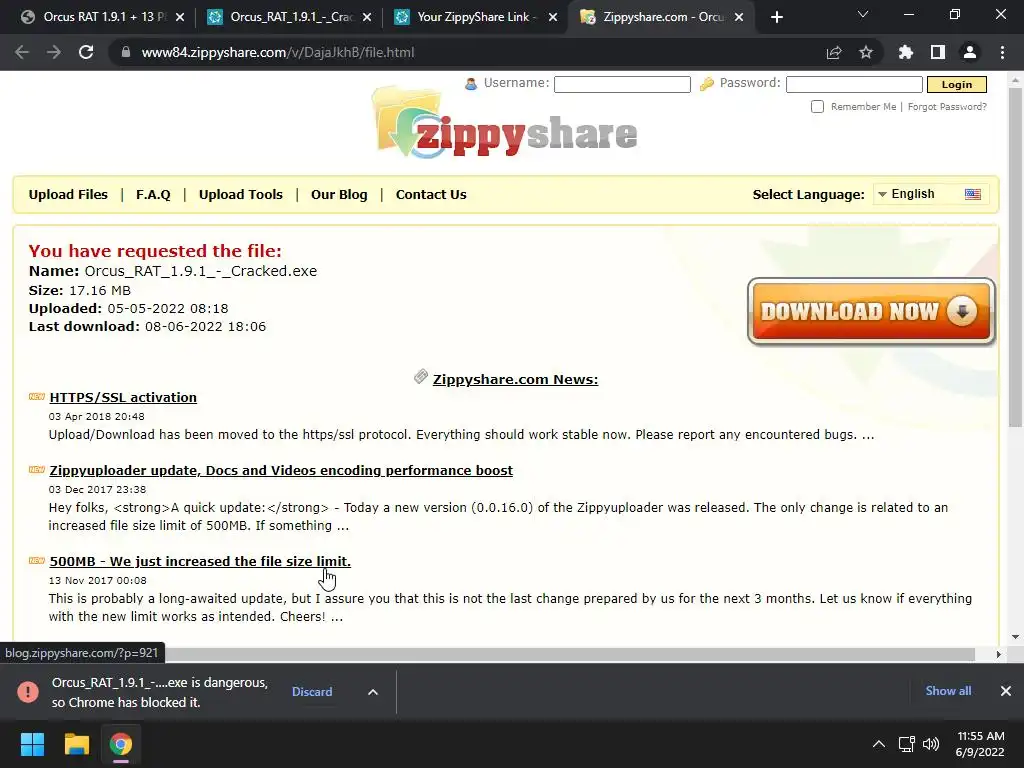Select file name Orcus_RAT_1.9.1_-_Cracked.exe text
Image resolution: width=1024 pixels, height=768 pixels.
[200, 271]
